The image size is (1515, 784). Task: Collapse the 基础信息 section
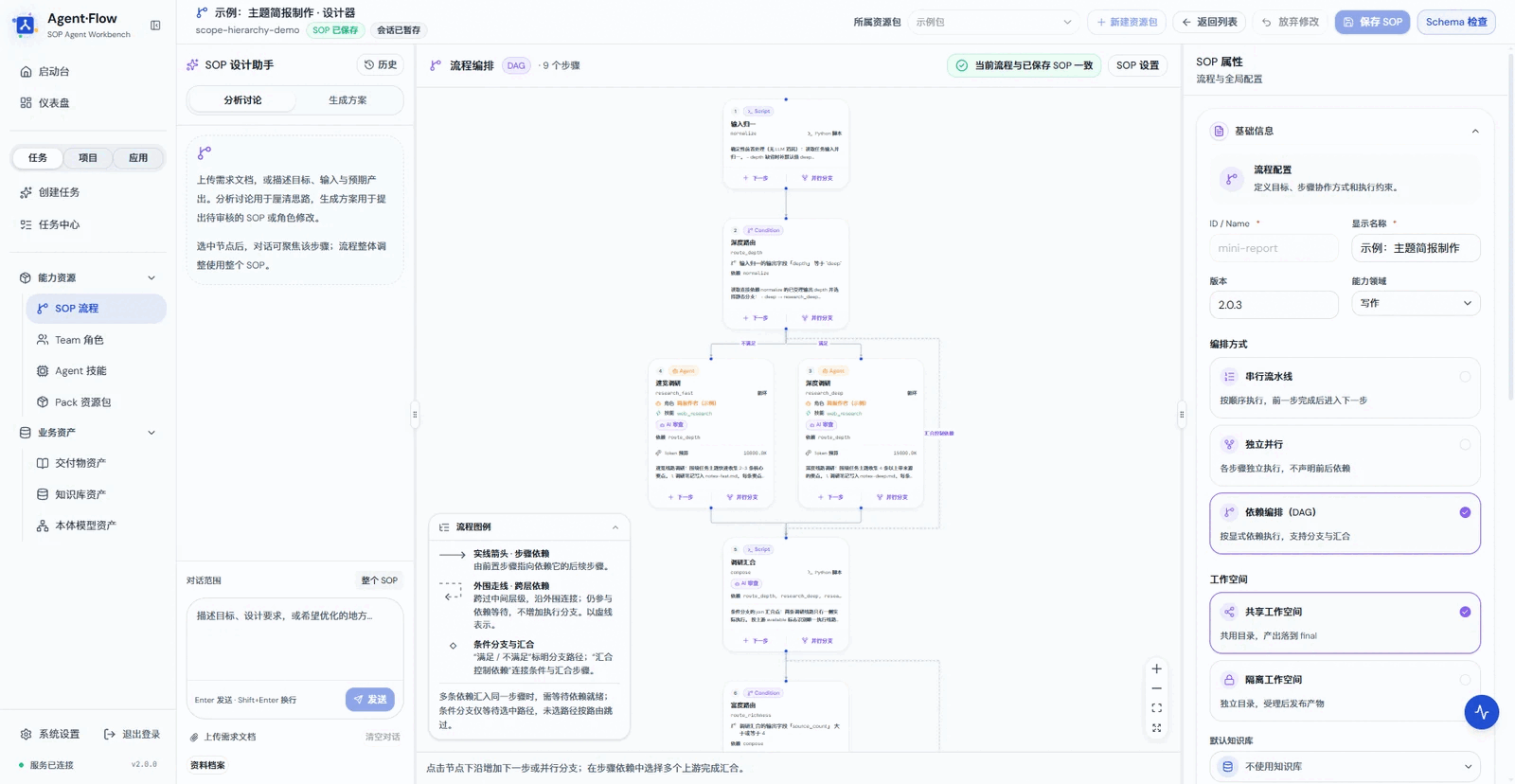[1474, 132]
